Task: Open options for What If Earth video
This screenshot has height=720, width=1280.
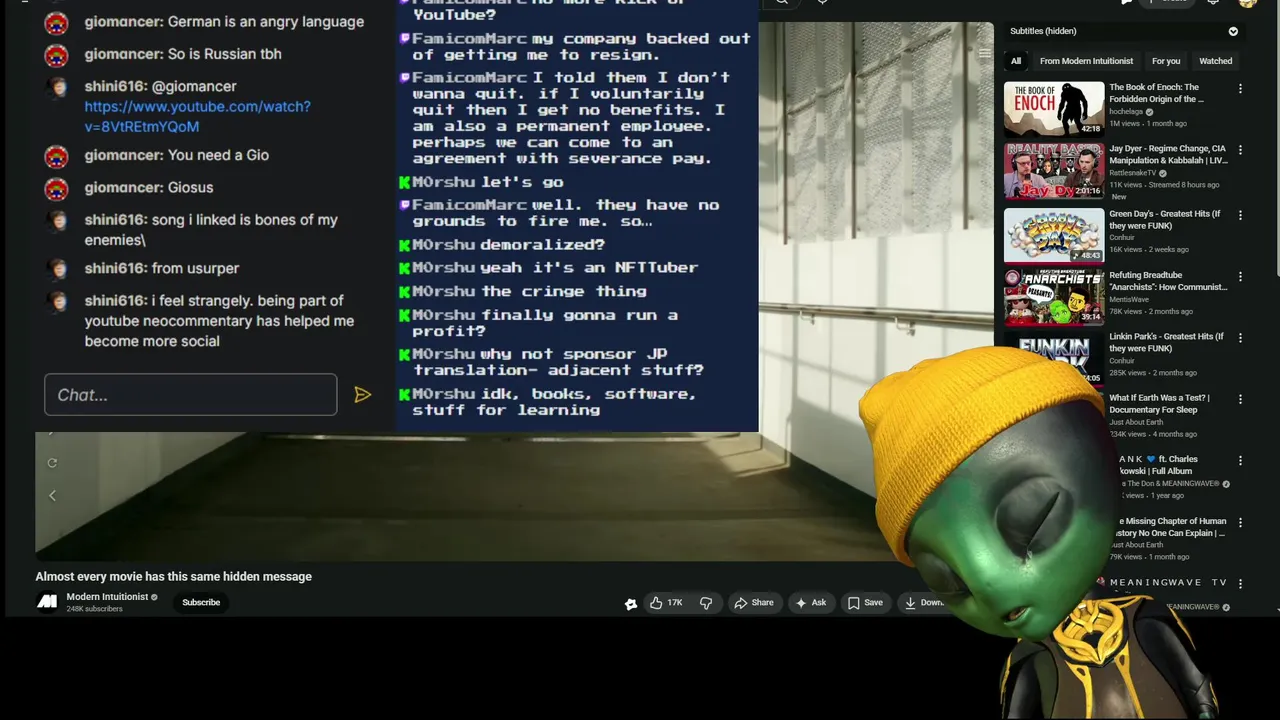Action: tap(1240, 399)
